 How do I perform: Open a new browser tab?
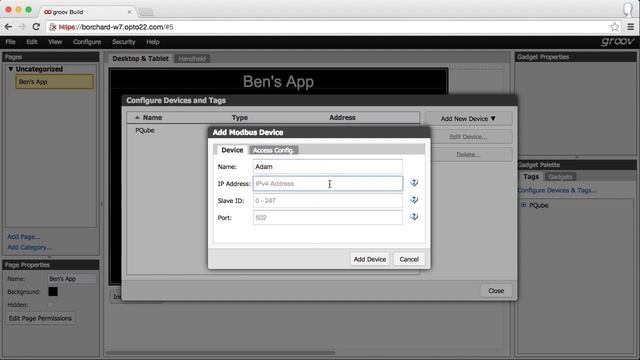click(146, 12)
